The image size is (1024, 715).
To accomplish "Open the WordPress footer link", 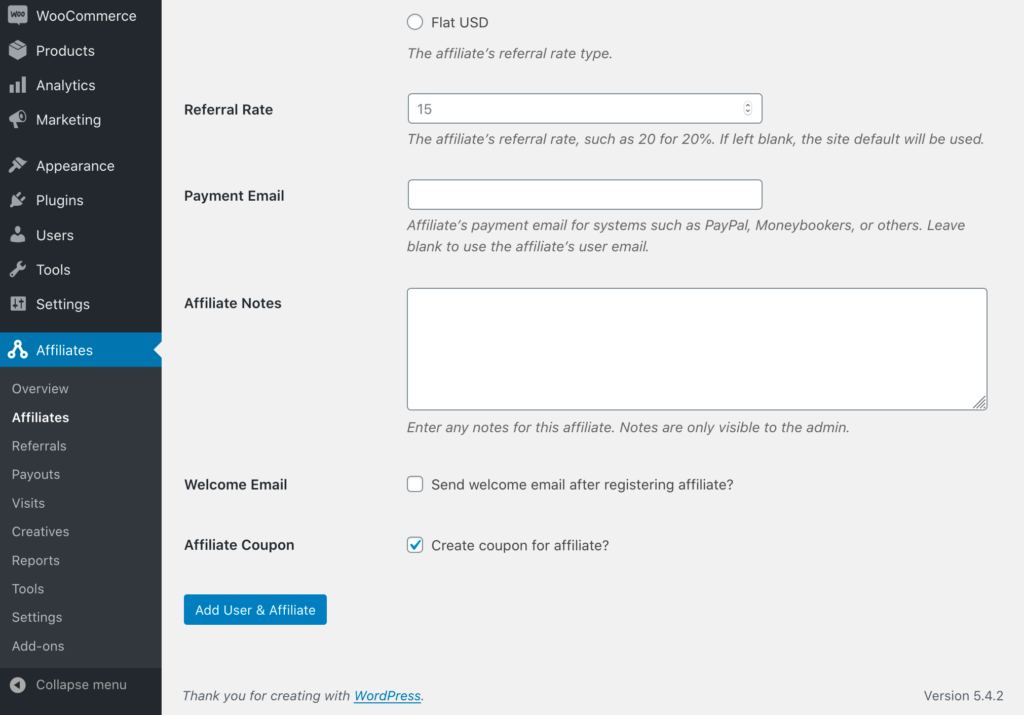I will 387,696.
